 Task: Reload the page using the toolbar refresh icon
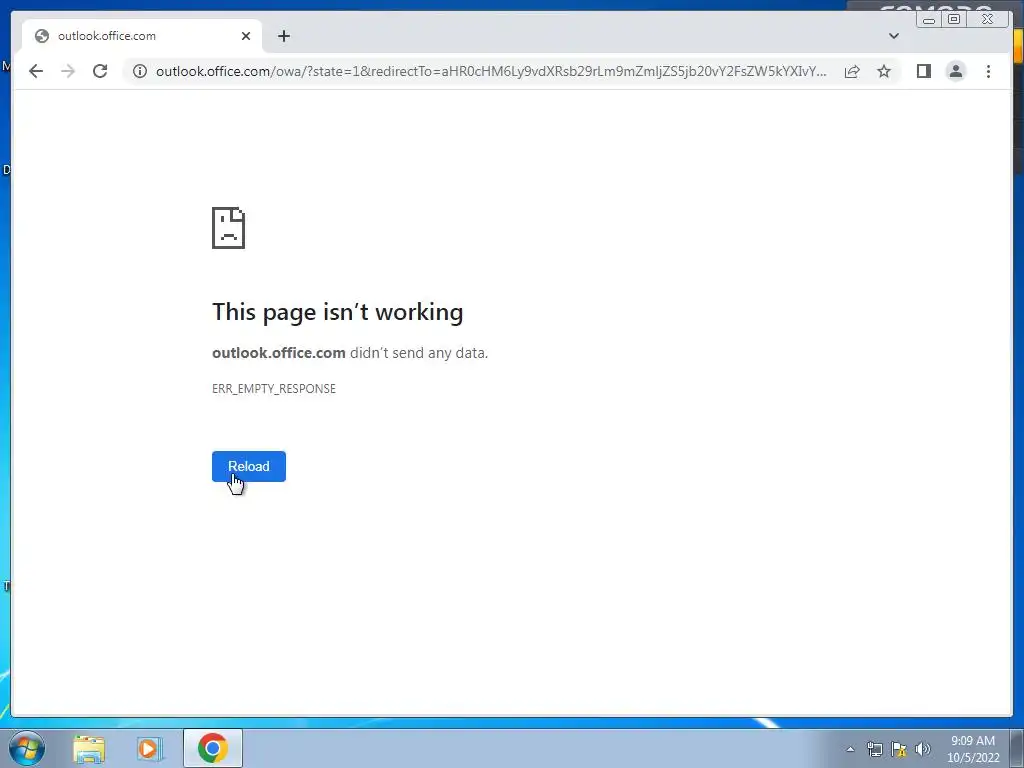pyautogui.click(x=100, y=71)
